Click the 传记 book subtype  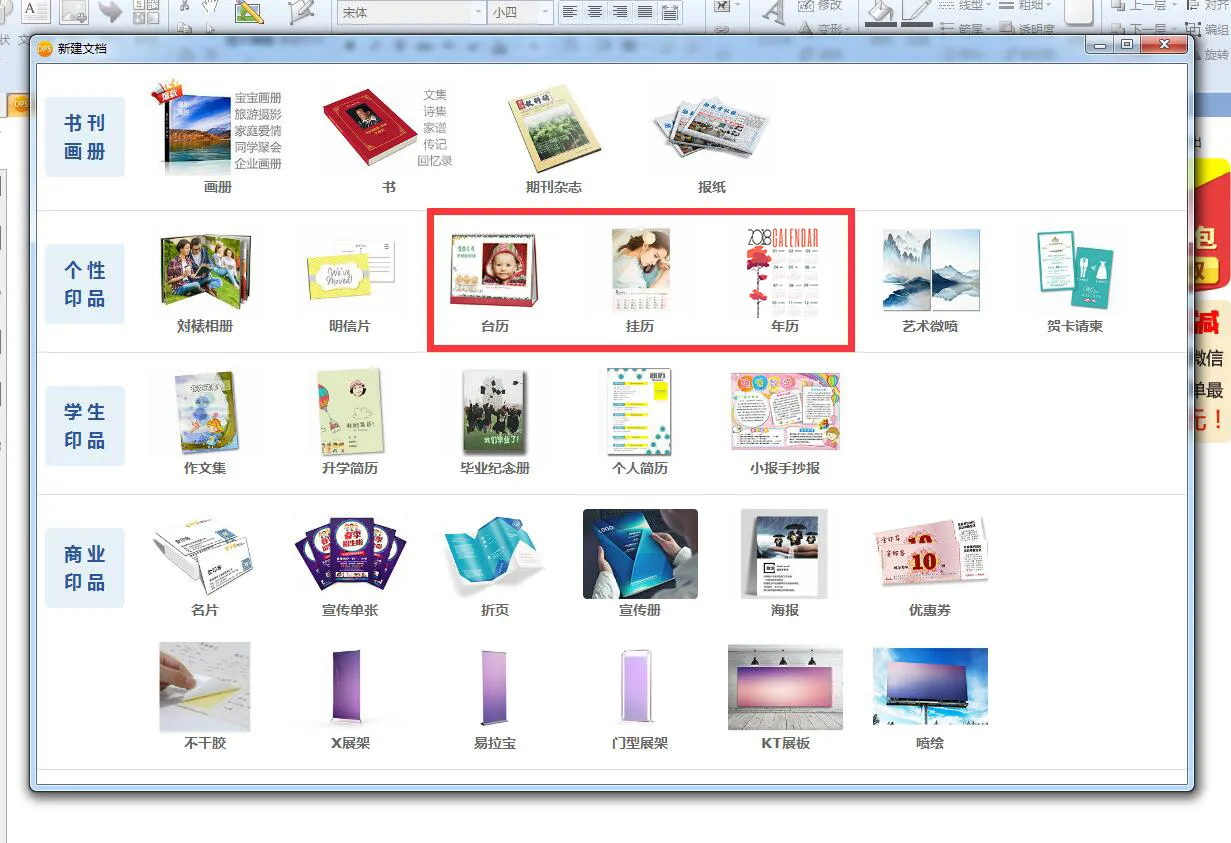coord(435,144)
